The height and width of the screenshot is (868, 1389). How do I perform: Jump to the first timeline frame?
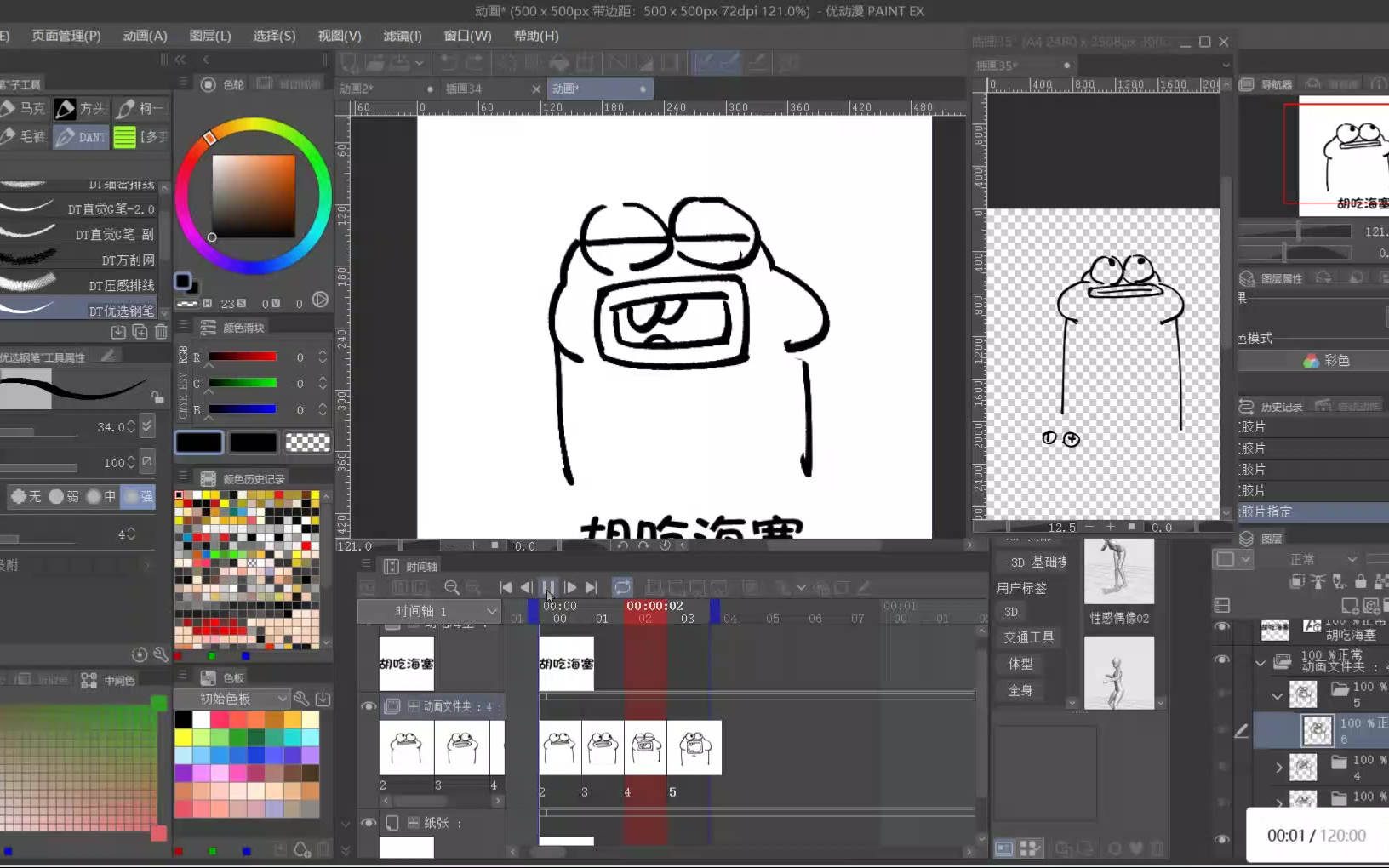point(506,588)
